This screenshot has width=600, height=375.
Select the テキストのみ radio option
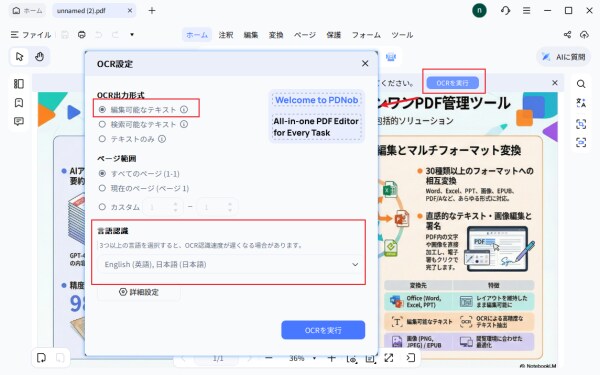[x=102, y=139]
